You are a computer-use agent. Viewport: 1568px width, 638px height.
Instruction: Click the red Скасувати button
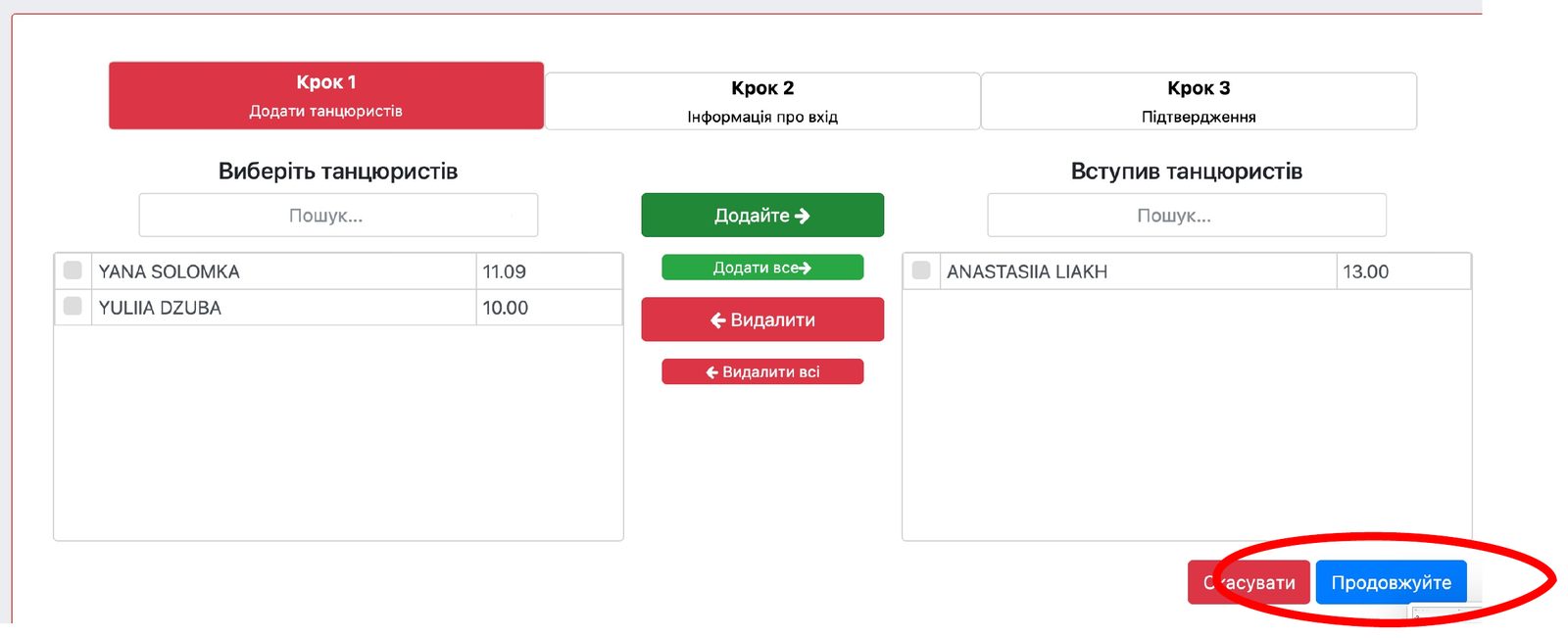[1249, 582]
